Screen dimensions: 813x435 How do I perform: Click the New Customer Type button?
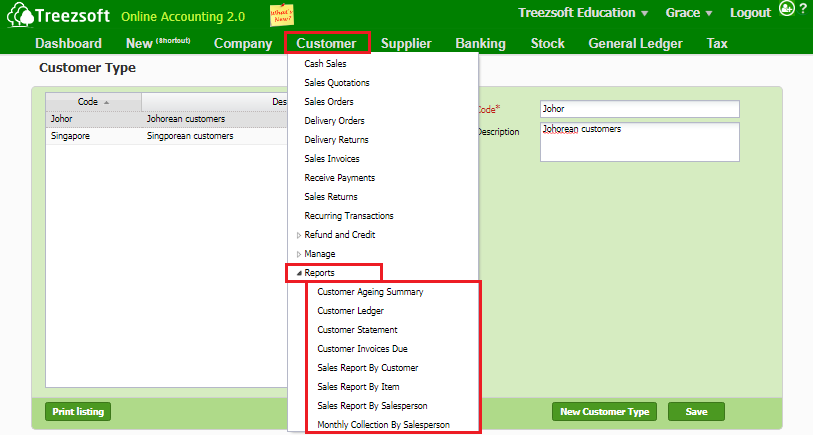click(x=605, y=412)
